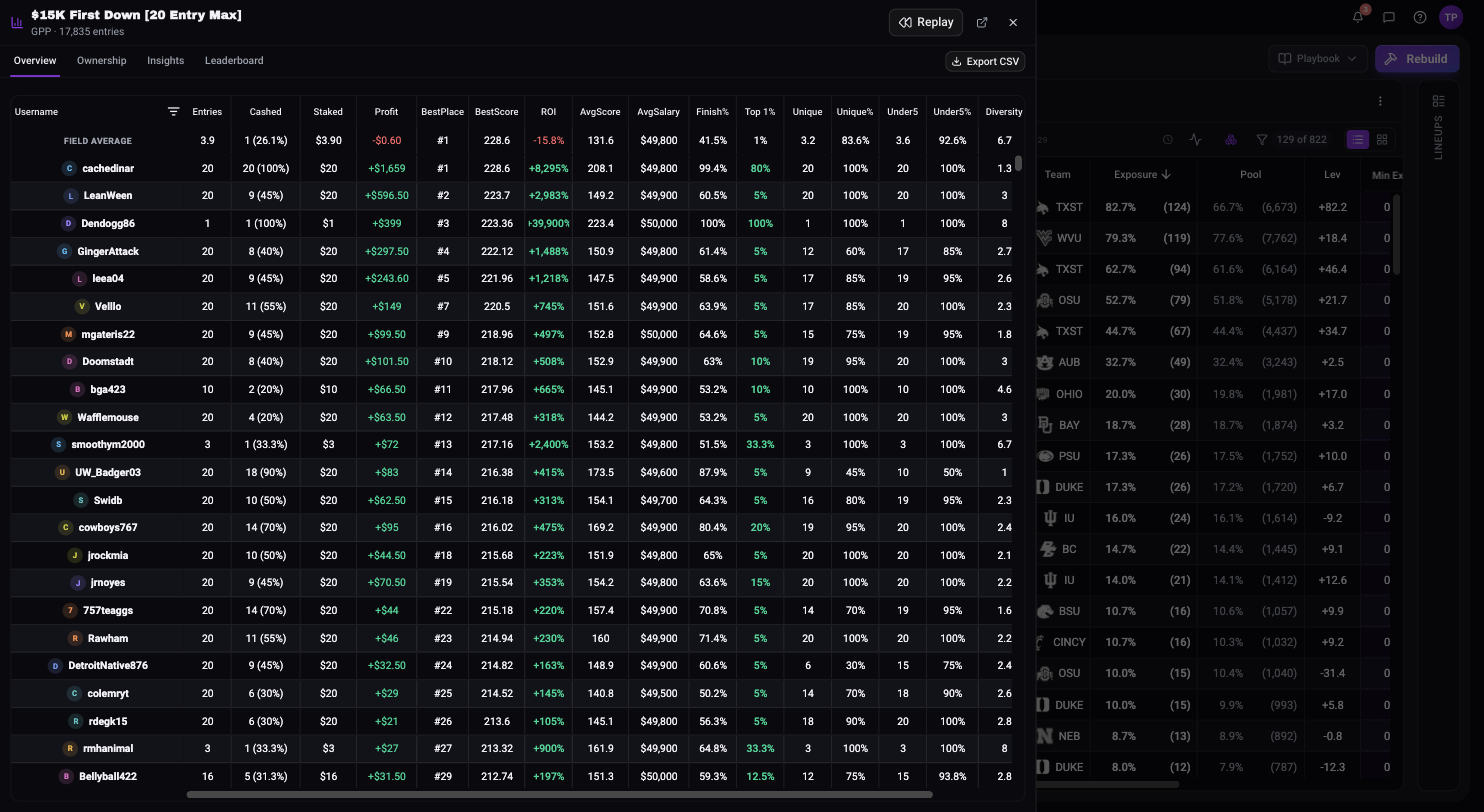Image resolution: width=1484 pixels, height=812 pixels.
Task: Close the contest overview panel
Action: coord(1013,22)
